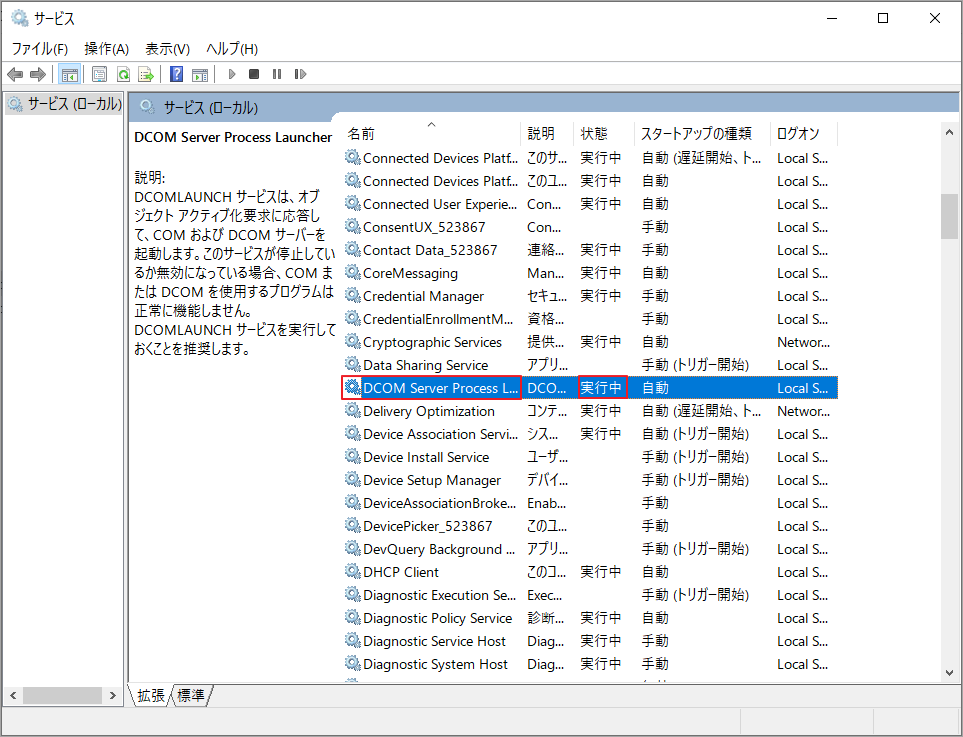Export the service list with the export icon
Viewport: 963px width, 737px height.
click(x=145, y=74)
